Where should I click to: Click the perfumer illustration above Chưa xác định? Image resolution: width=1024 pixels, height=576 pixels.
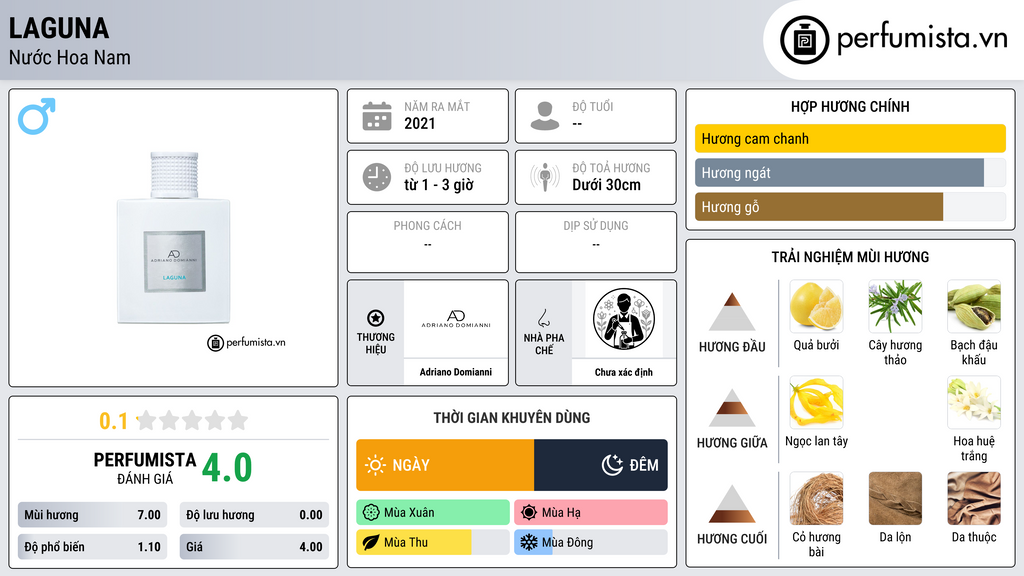pos(624,319)
